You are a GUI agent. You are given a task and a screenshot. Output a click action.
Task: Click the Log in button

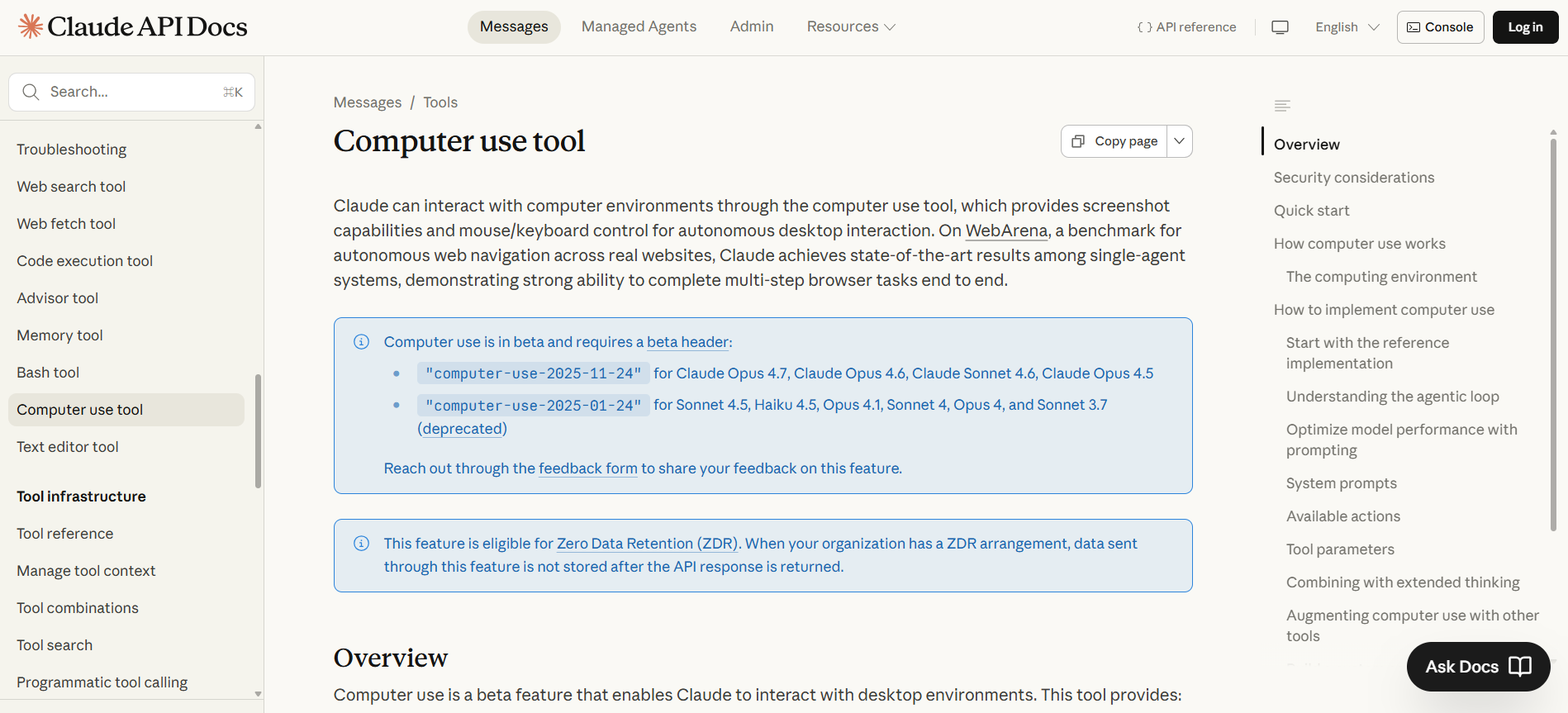coord(1525,27)
